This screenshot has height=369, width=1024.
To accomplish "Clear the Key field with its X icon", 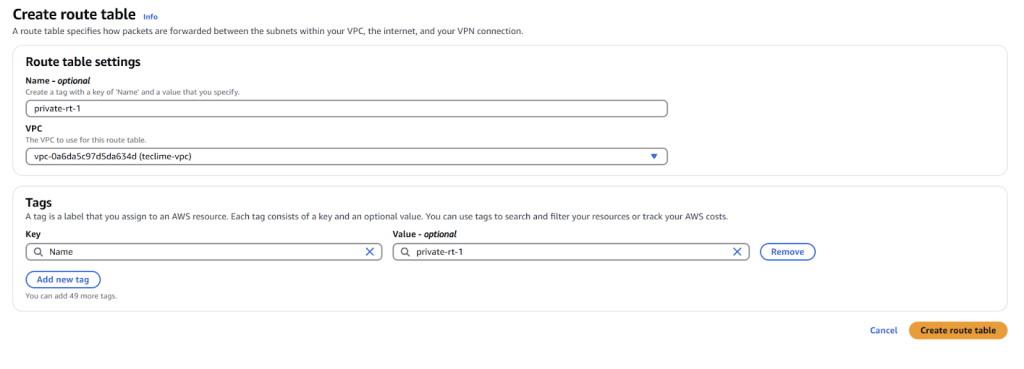I will [370, 251].
